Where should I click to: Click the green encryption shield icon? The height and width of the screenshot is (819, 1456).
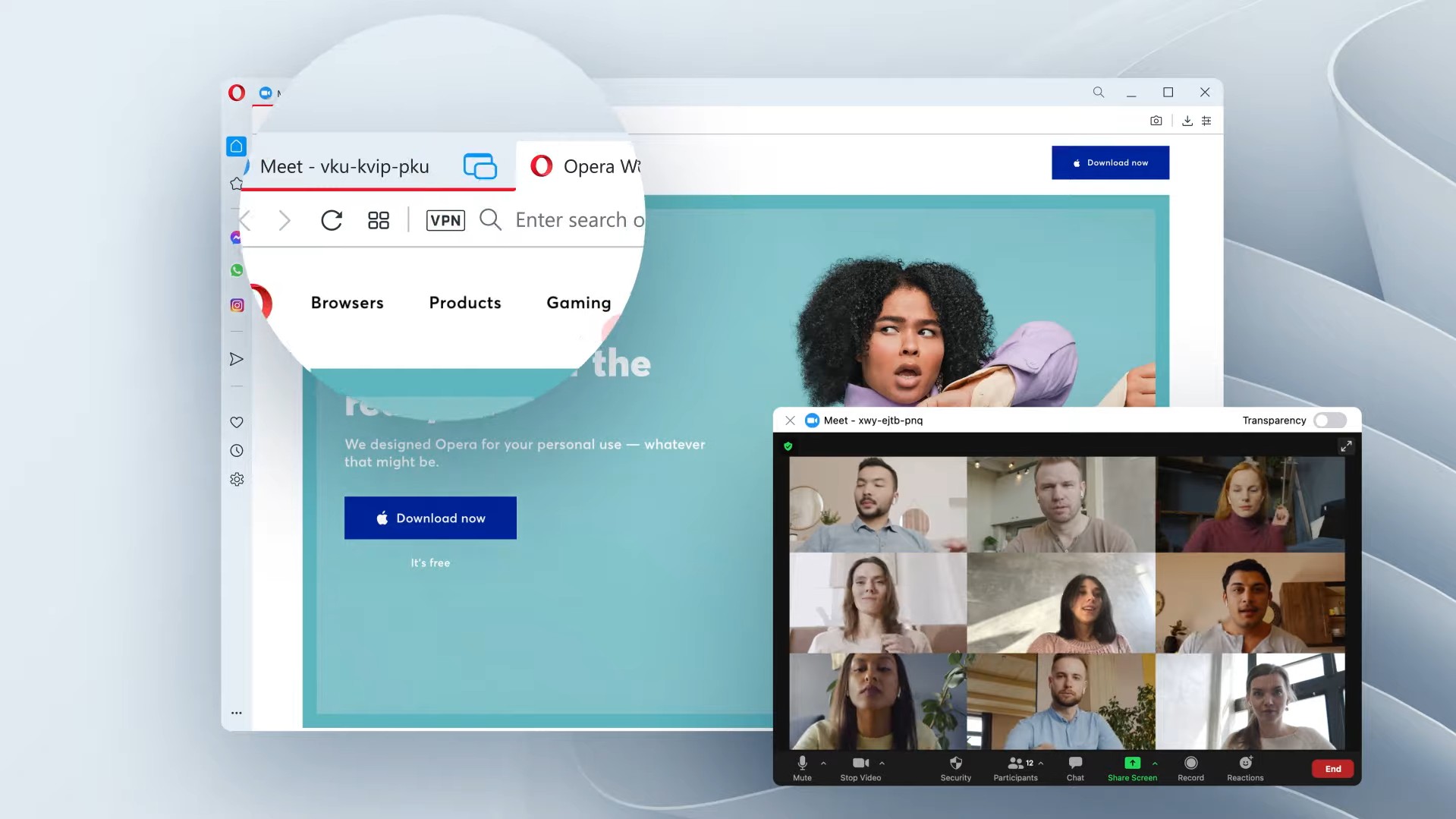pyautogui.click(x=788, y=446)
